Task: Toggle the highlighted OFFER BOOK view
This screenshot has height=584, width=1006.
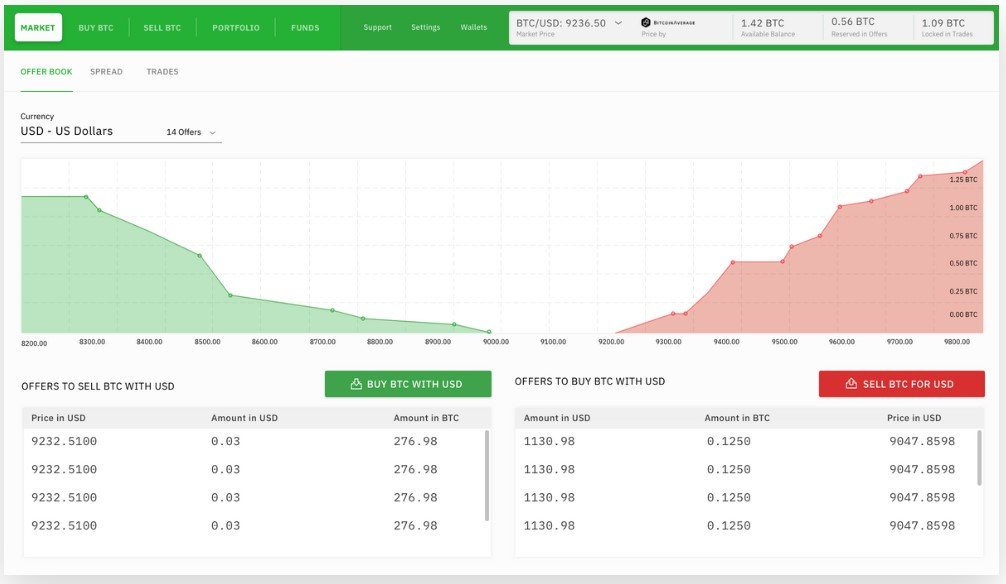Action: tap(46, 71)
